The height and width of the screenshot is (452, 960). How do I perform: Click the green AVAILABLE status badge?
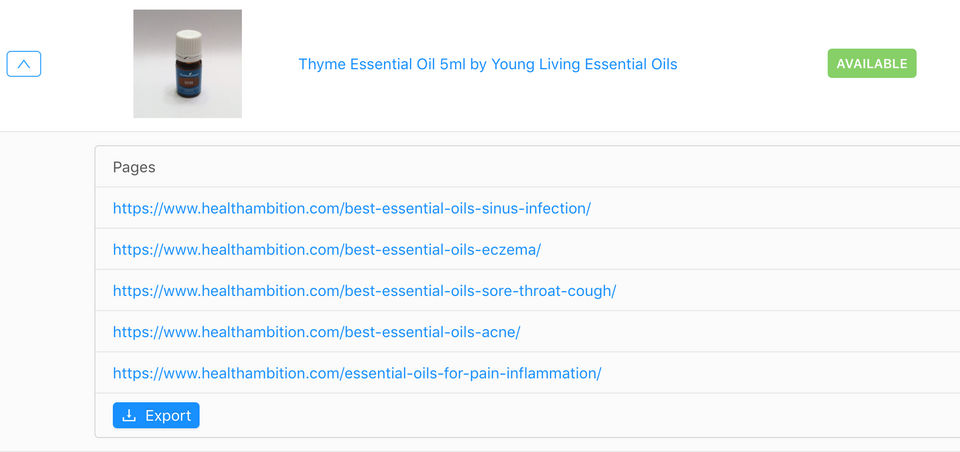[872, 64]
